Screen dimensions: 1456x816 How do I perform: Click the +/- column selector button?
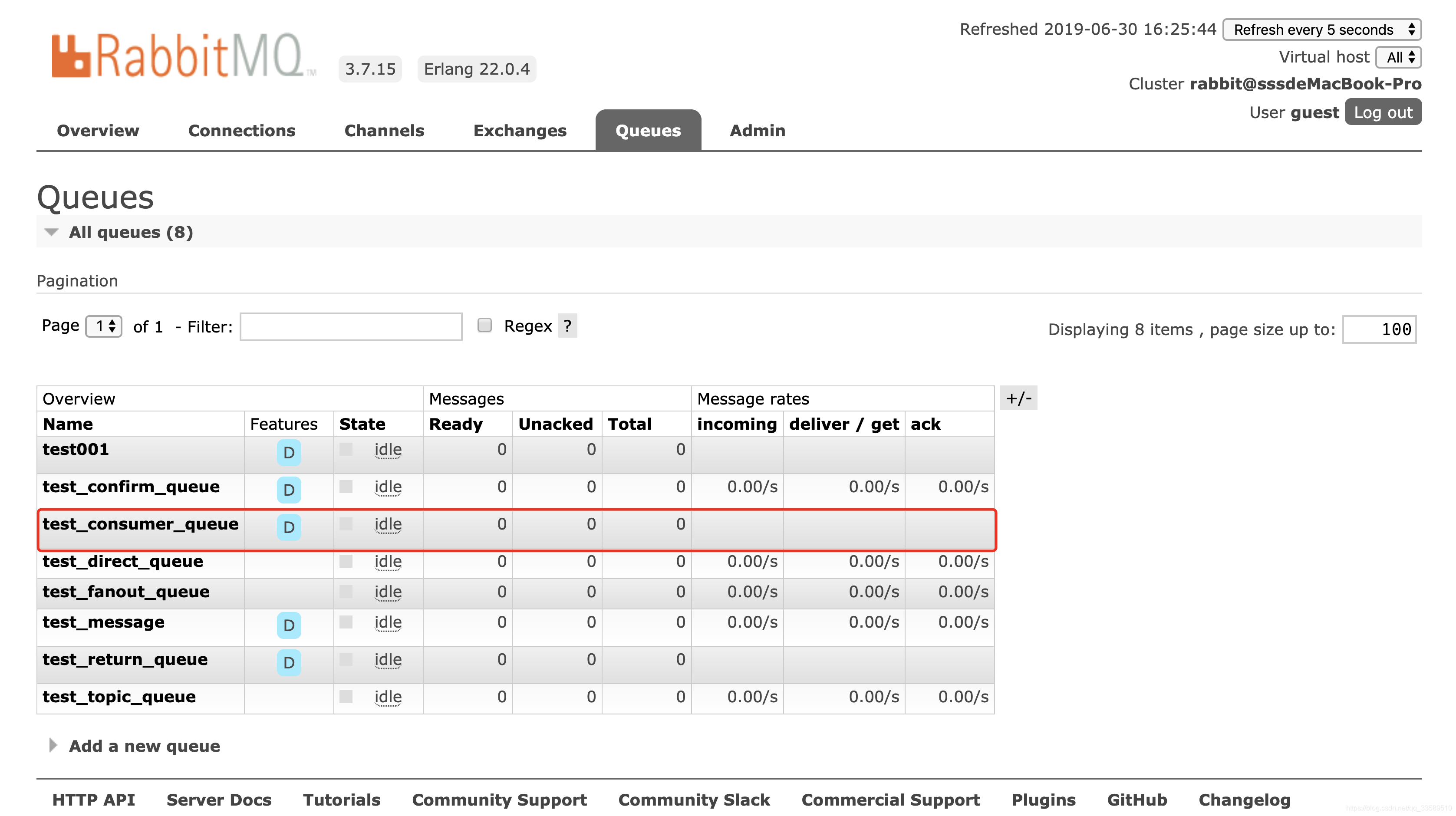click(x=1018, y=399)
